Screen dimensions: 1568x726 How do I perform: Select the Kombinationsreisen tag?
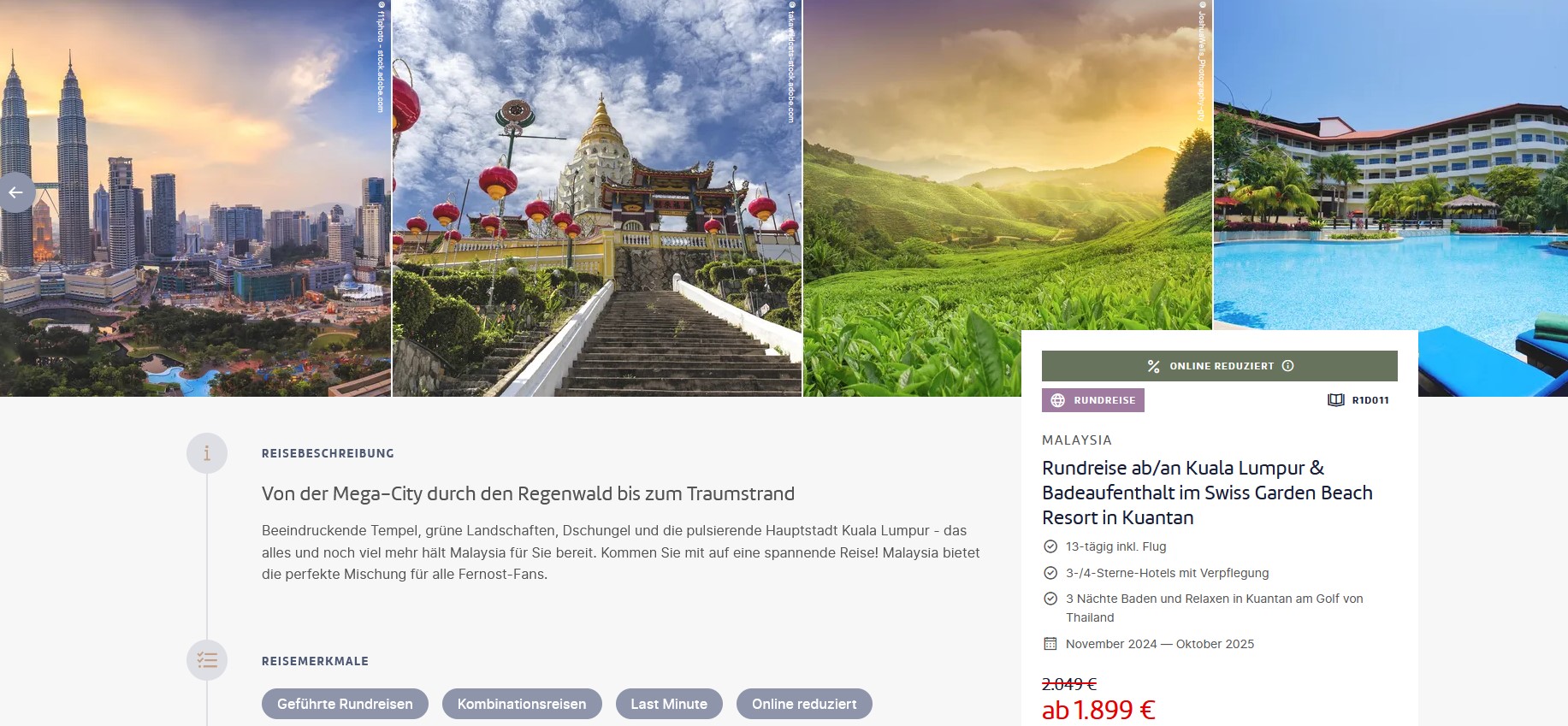click(x=522, y=704)
